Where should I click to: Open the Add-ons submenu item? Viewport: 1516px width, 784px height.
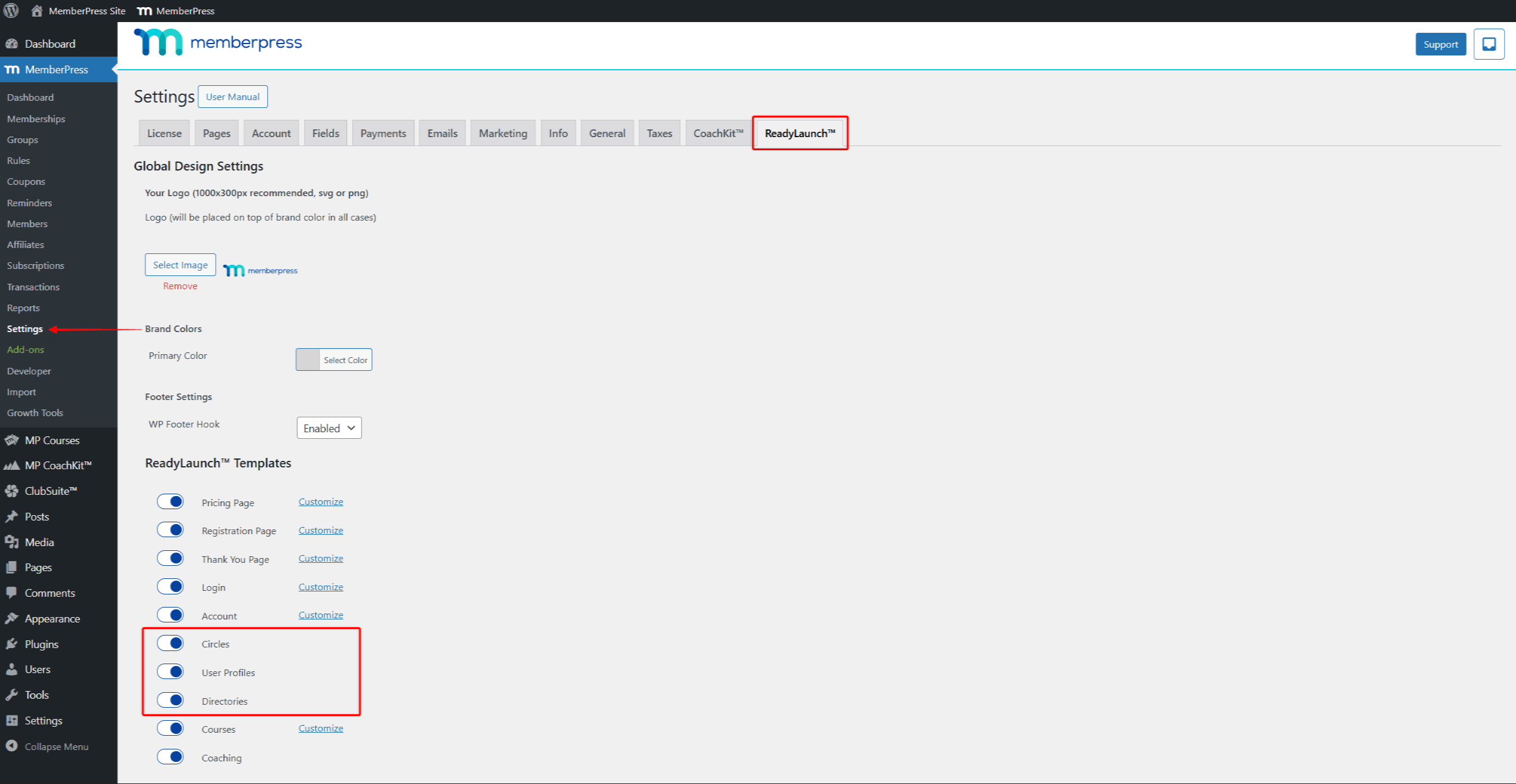(x=25, y=349)
